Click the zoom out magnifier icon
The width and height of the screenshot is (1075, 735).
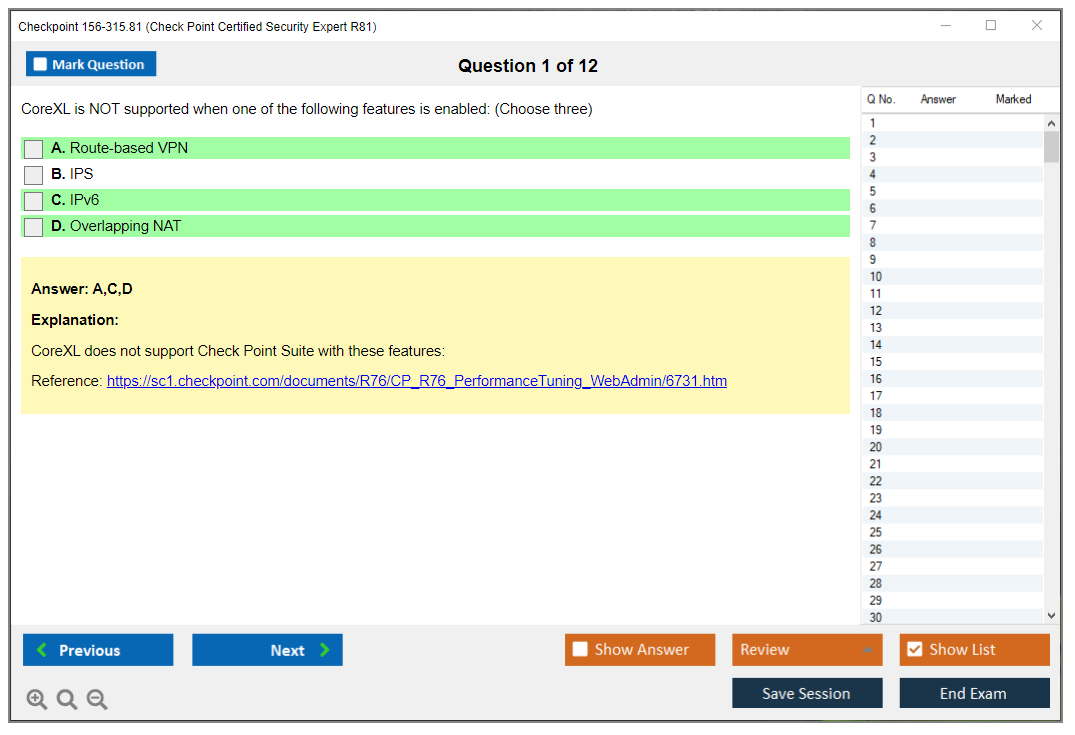(97, 700)
